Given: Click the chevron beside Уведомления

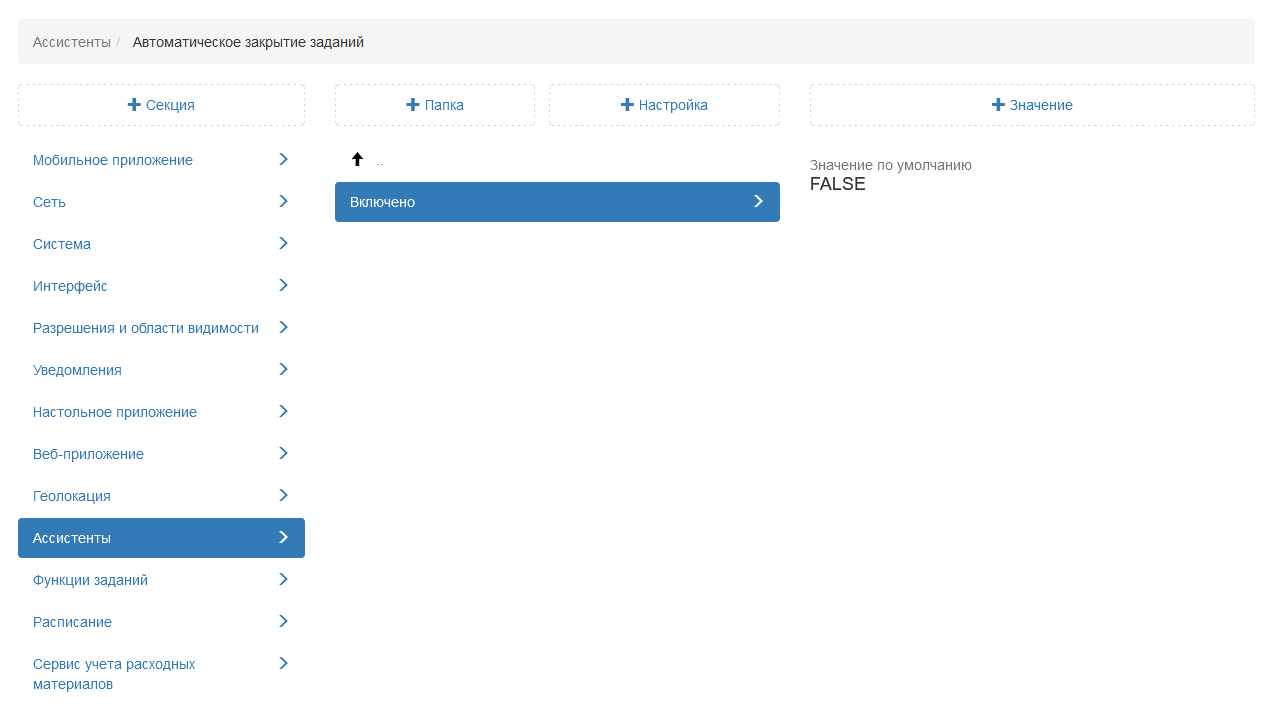Looking at the screenshot, I should click(283, 370).
